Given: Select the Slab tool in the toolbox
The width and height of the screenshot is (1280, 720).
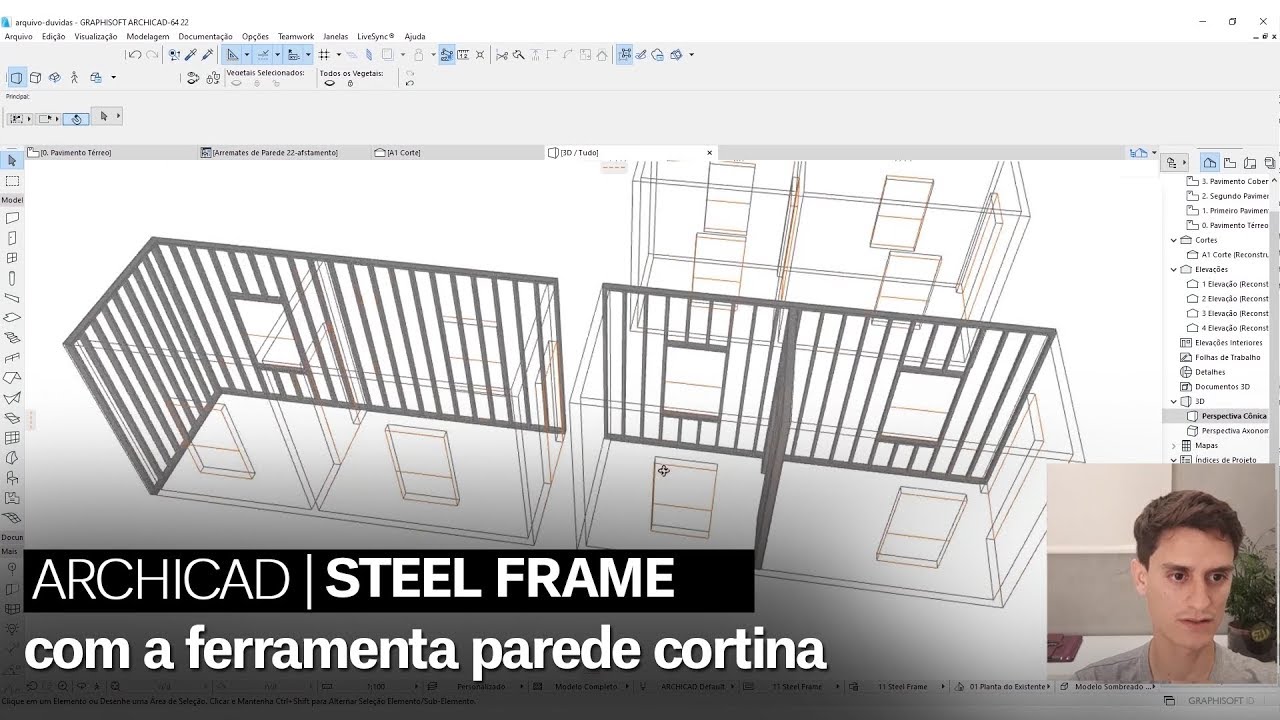Looking at the screenshot, I should click(x=12, y=318).
